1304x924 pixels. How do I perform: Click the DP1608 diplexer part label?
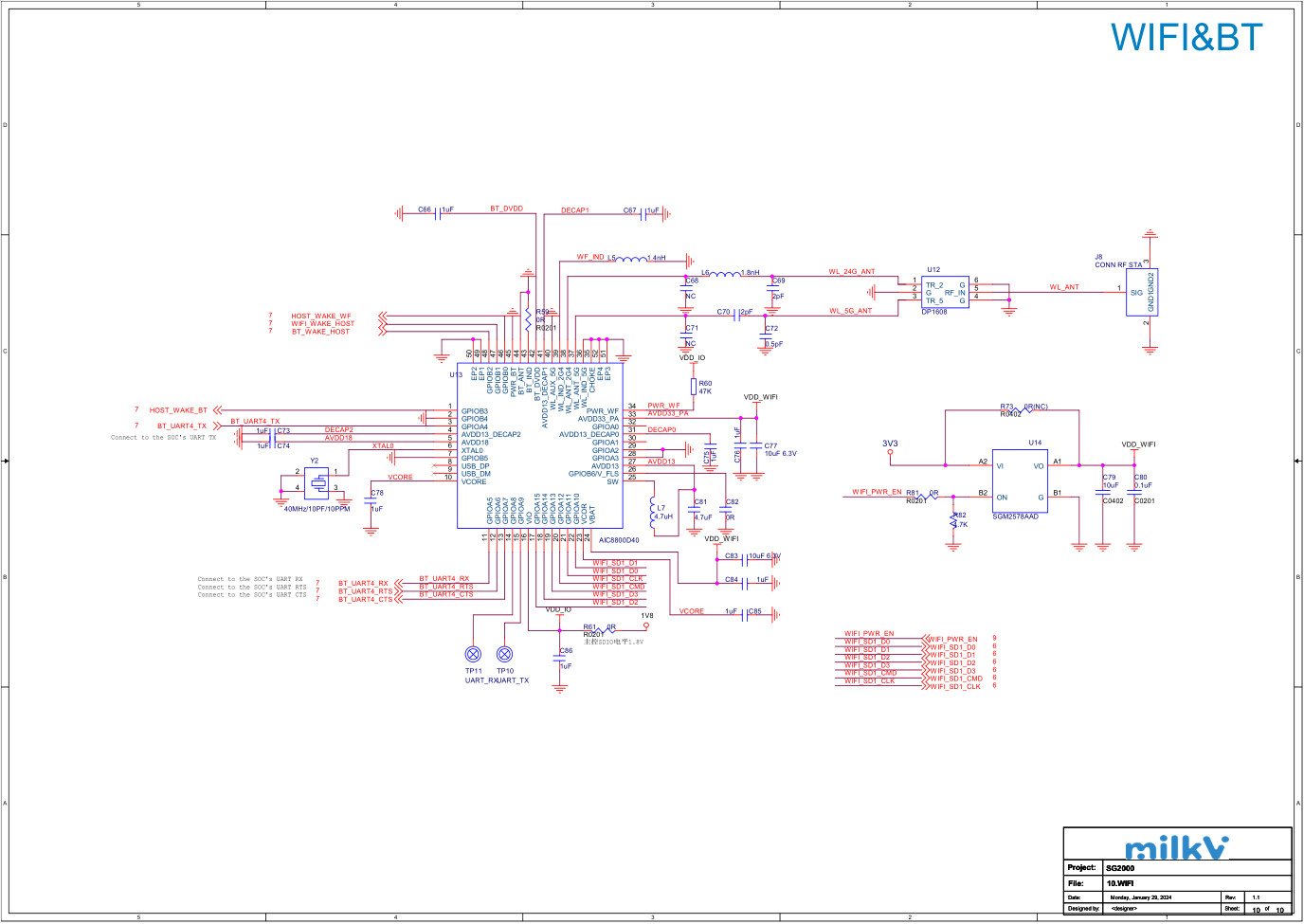pyautogui.click(x=934, y=312)
